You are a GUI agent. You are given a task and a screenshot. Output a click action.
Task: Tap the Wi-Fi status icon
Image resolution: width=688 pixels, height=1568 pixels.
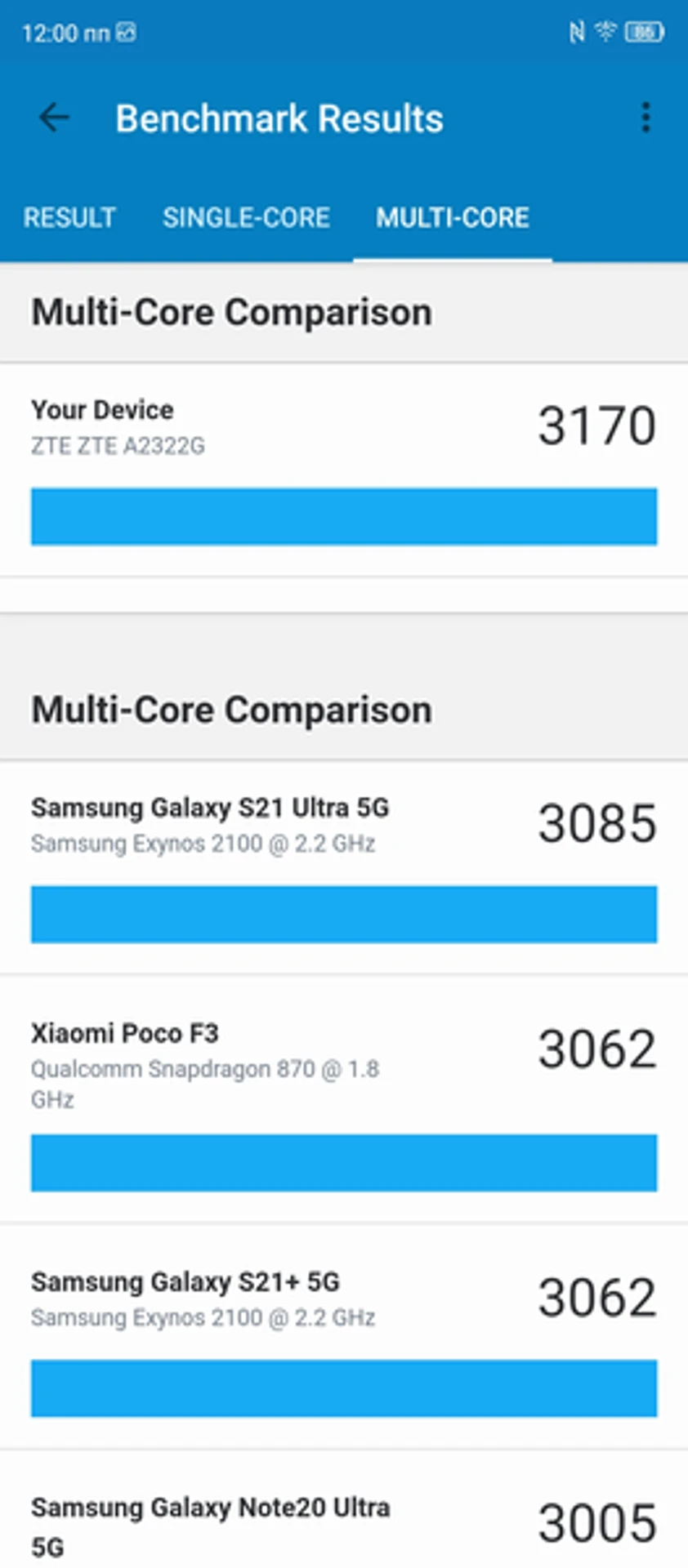605,32
